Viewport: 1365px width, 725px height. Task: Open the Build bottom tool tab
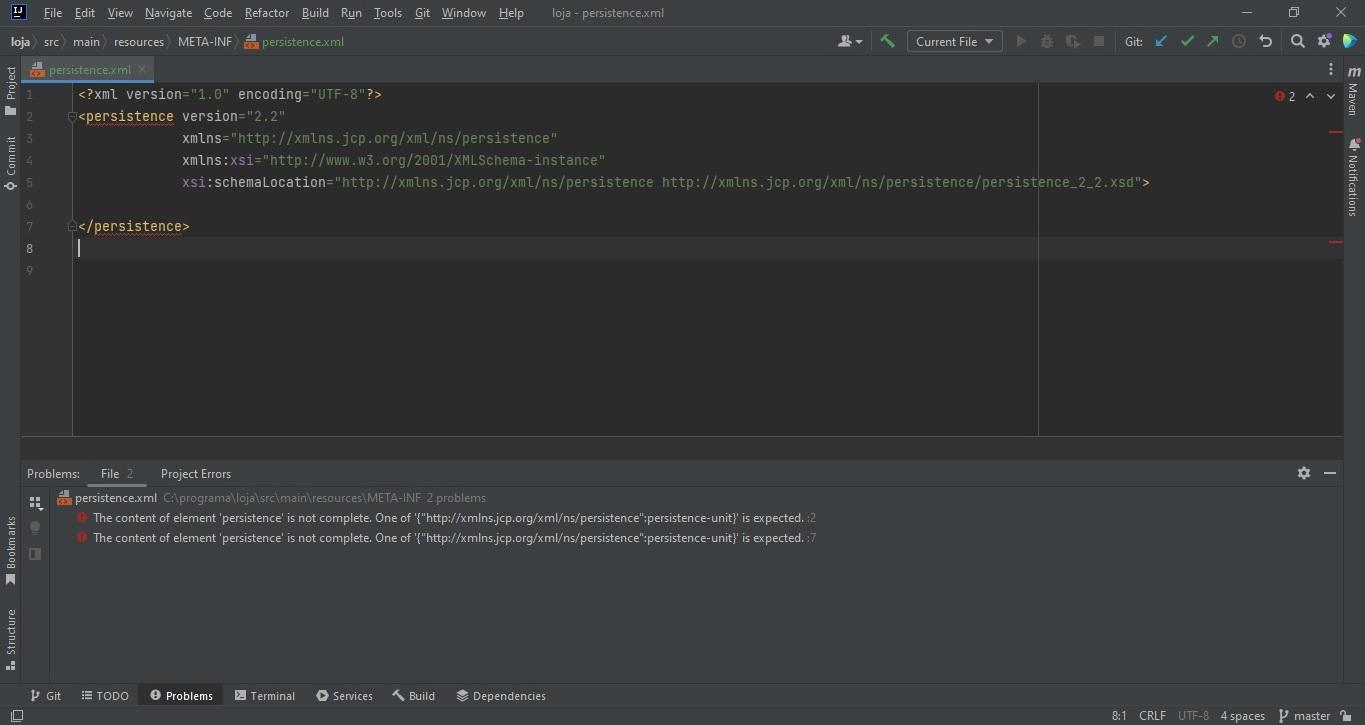[414, 696]
